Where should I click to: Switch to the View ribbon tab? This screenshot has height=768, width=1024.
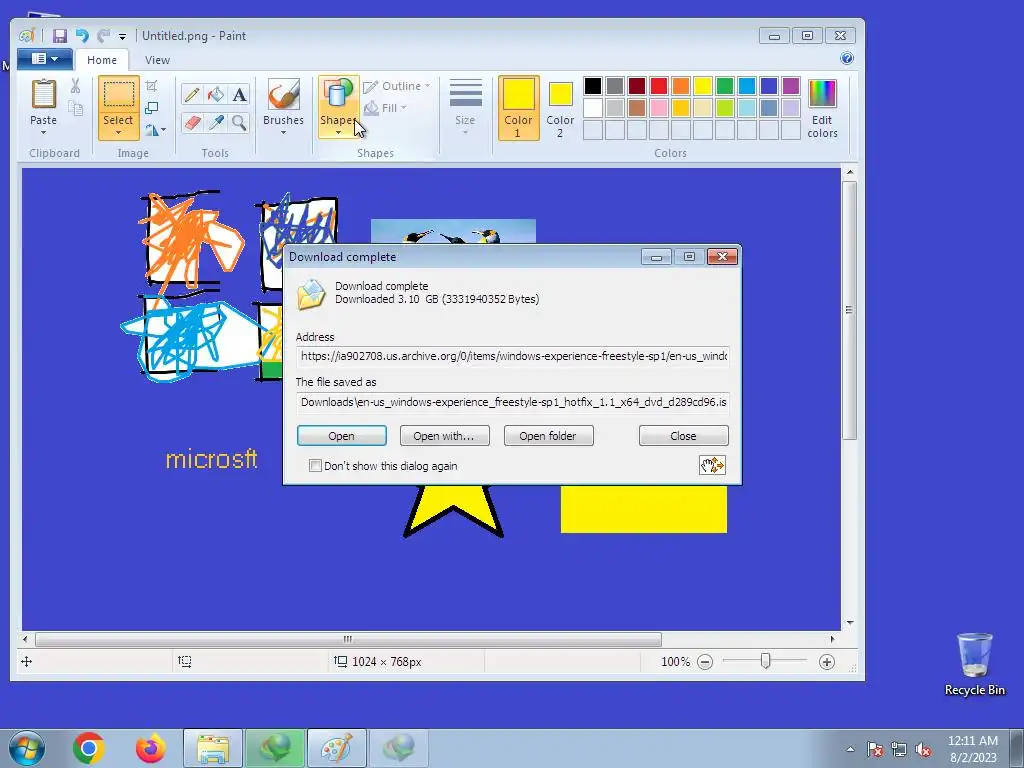point(157,59)
